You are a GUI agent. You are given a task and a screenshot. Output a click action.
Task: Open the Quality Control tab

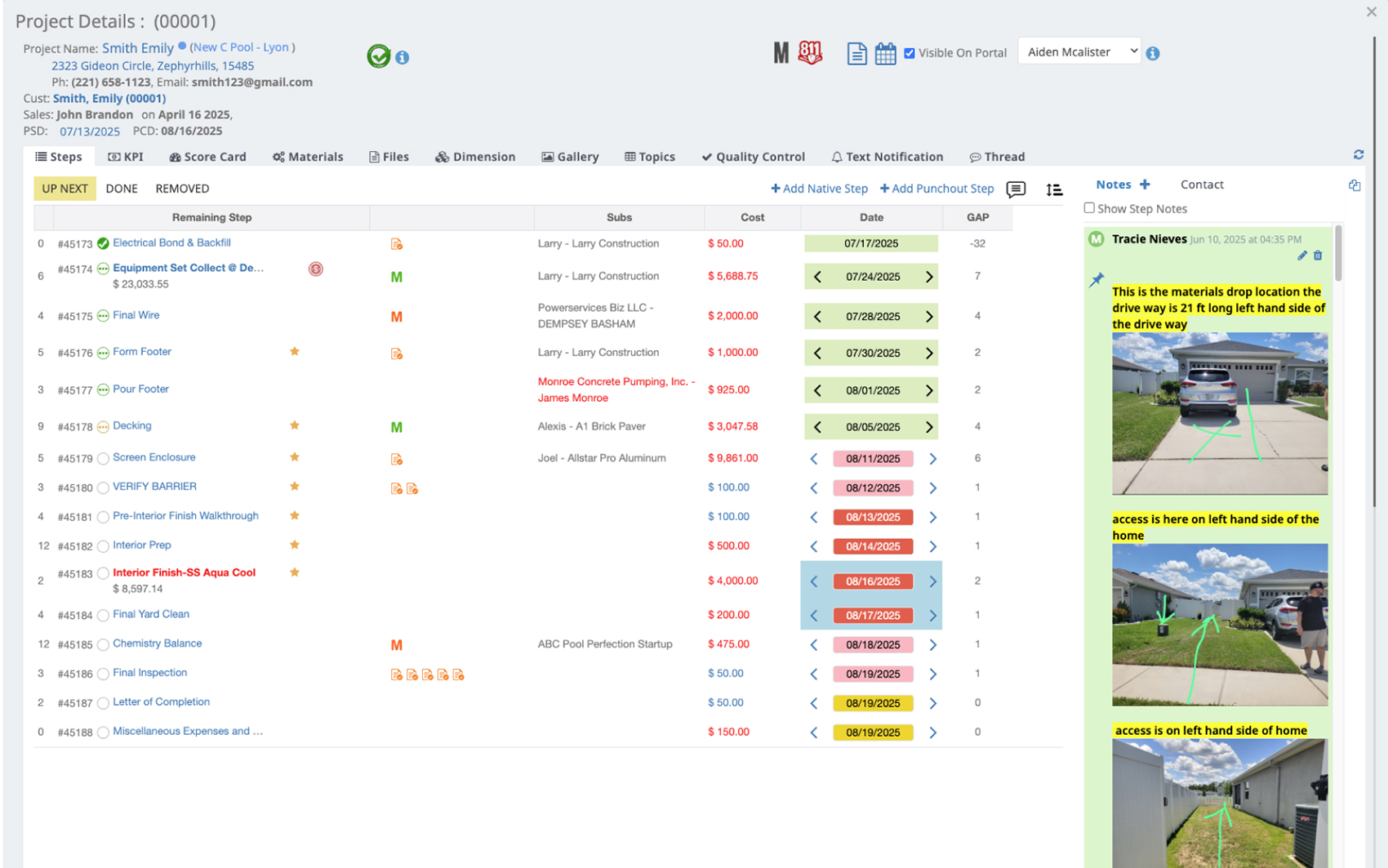[753, 157]
